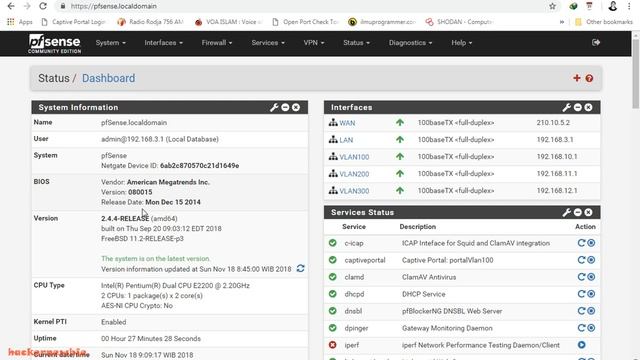Expand the Status menu
Image resolution: width=640 pixels, height=360 pixels.
(x=356, y=43)
